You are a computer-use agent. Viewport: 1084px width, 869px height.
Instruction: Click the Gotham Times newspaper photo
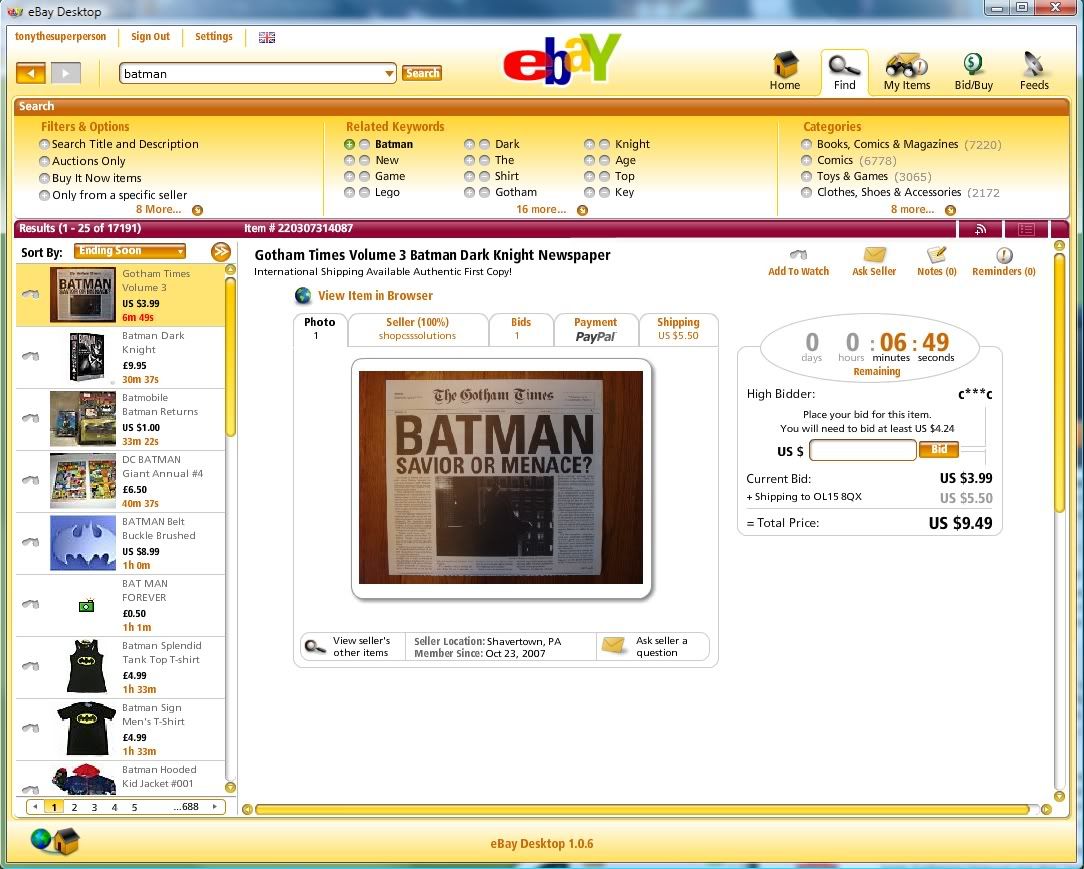click(x=501, y=477)
